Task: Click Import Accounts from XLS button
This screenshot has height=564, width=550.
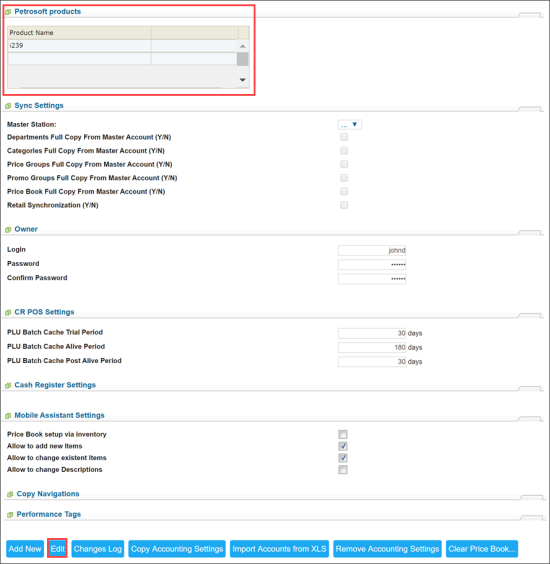Action: [x=279, y=549]
